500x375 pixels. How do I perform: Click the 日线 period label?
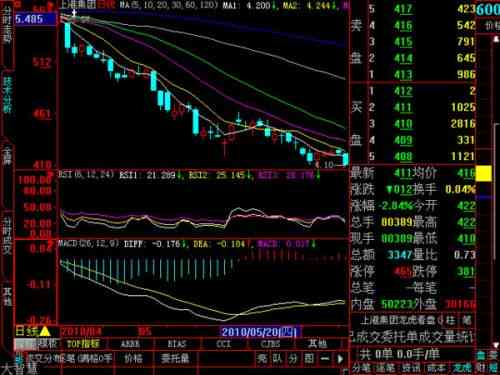point(27,331)
